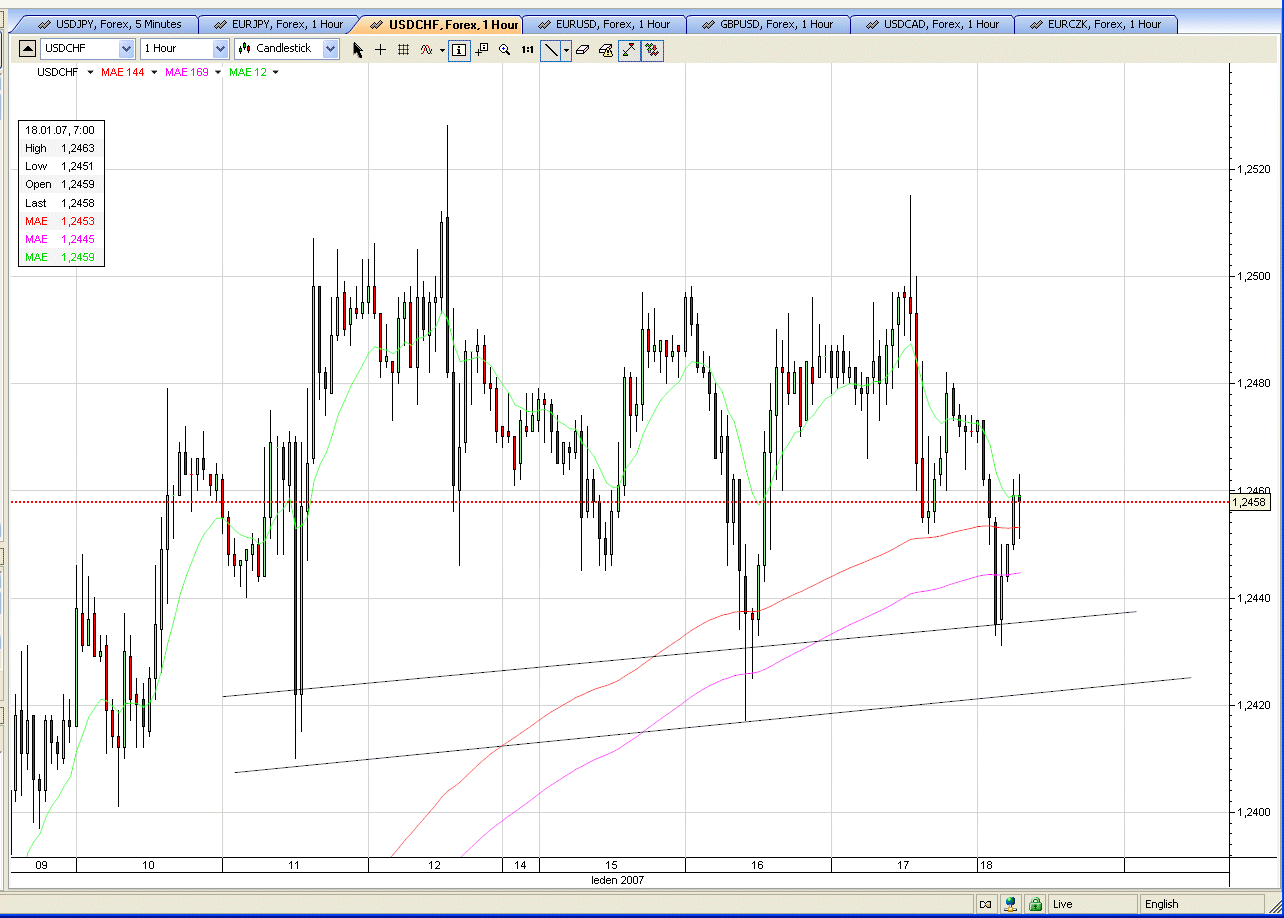This screenshot has height=918, width=1284.
Task: Switch to the EURUSD, Forex, 1 Hour tab
Action: (x=604, y=24)
